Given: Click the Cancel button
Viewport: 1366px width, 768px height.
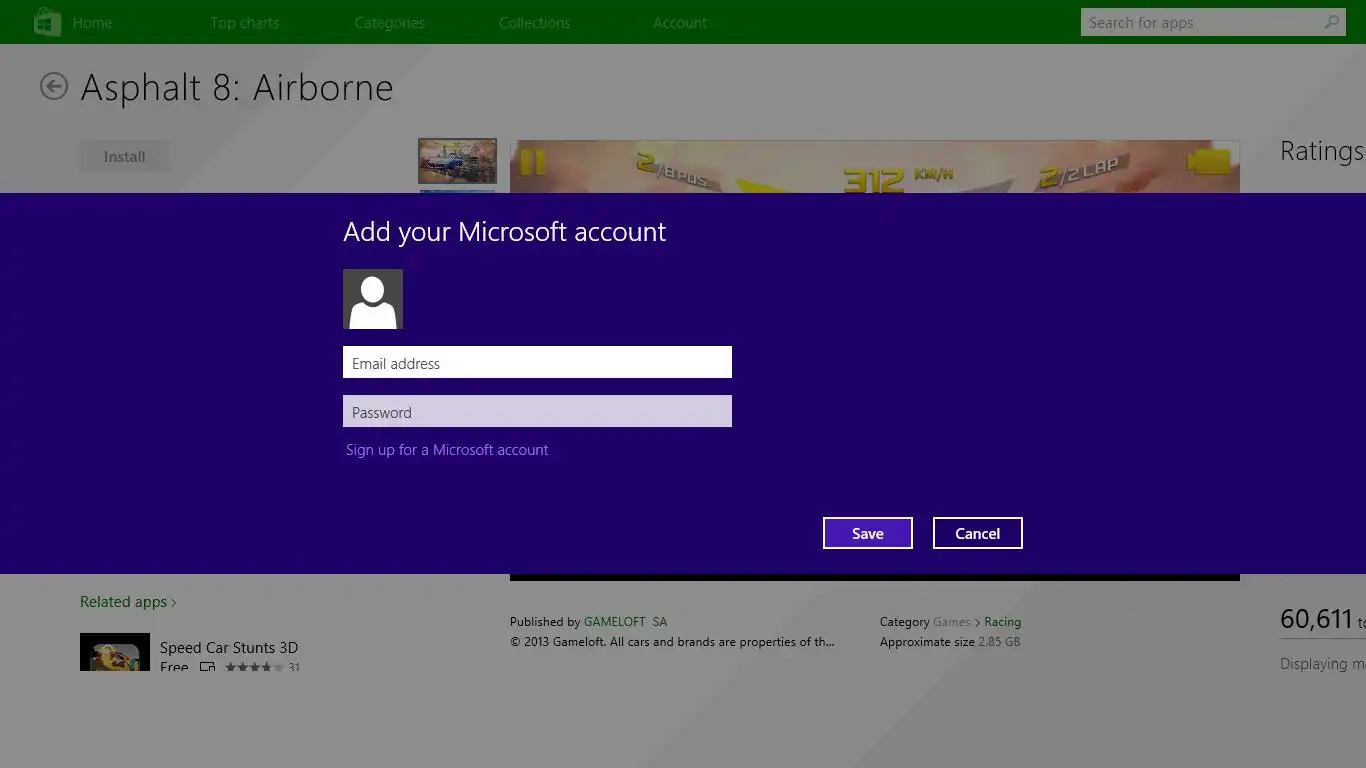Looking at the screenshot, I should (978, 533).
